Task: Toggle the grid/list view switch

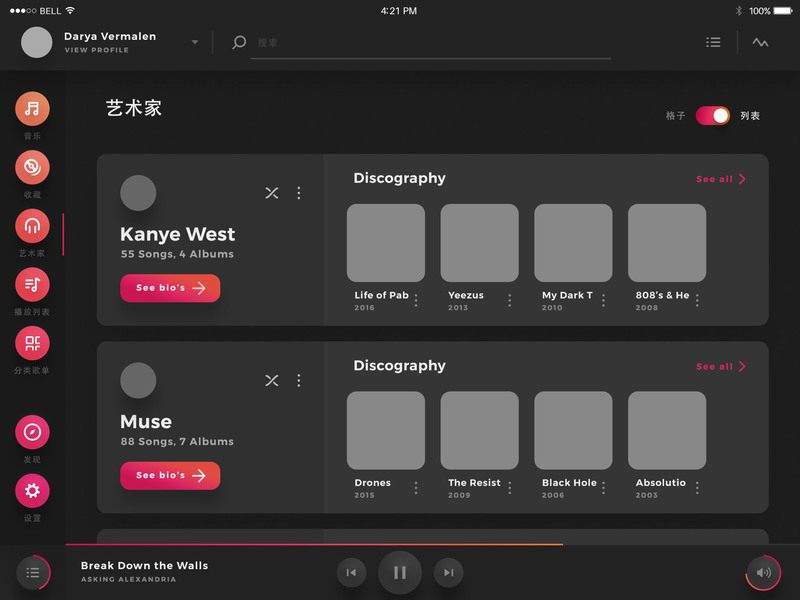Action: [713, 116]
